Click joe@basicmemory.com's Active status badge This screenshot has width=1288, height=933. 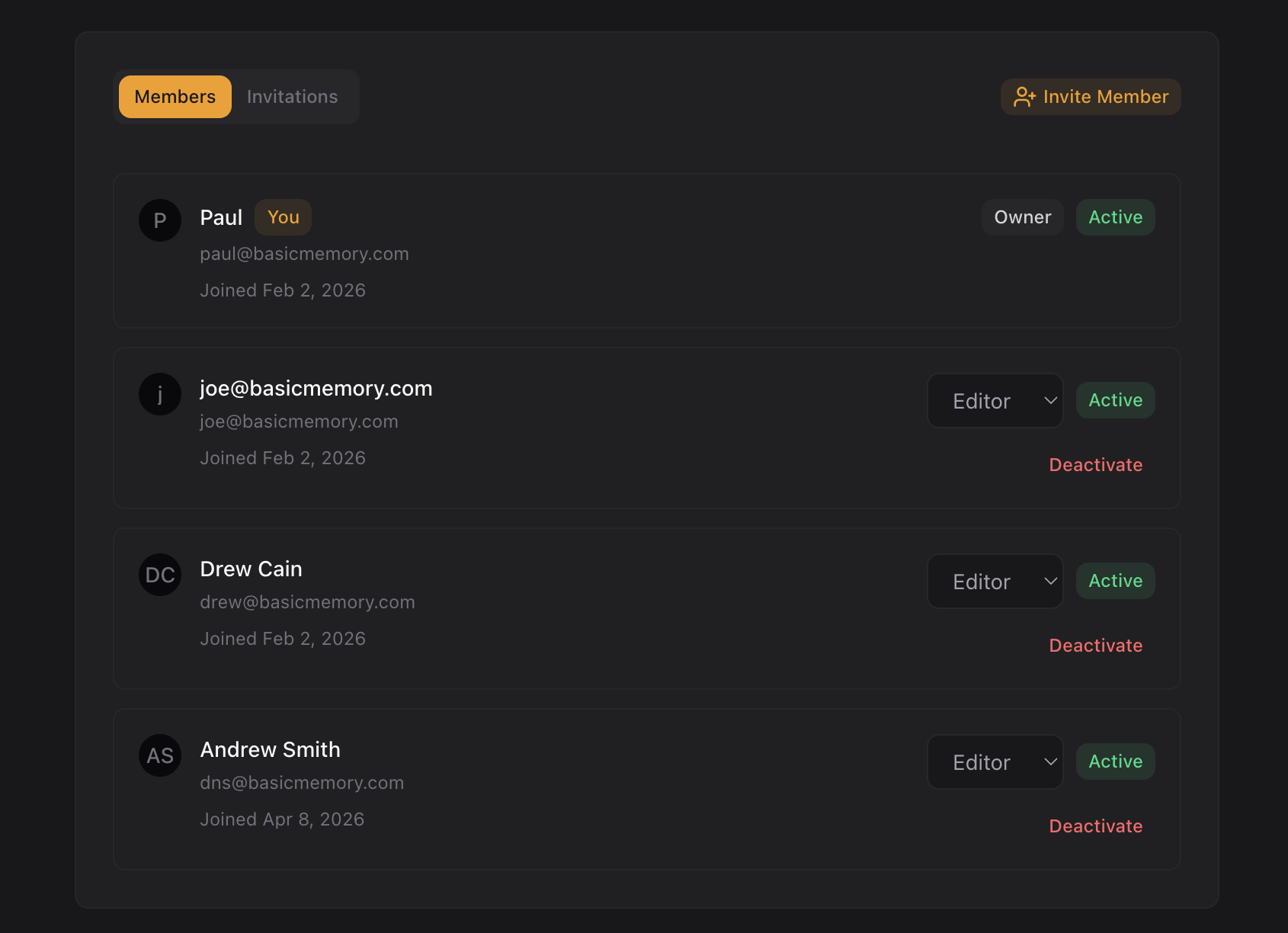pos(1116,400)
